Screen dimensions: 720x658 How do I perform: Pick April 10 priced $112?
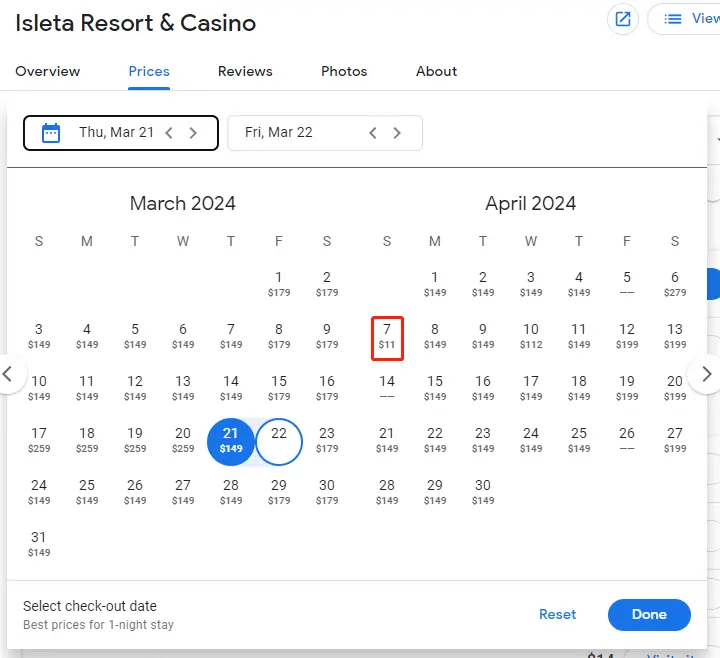pos(531,336)
